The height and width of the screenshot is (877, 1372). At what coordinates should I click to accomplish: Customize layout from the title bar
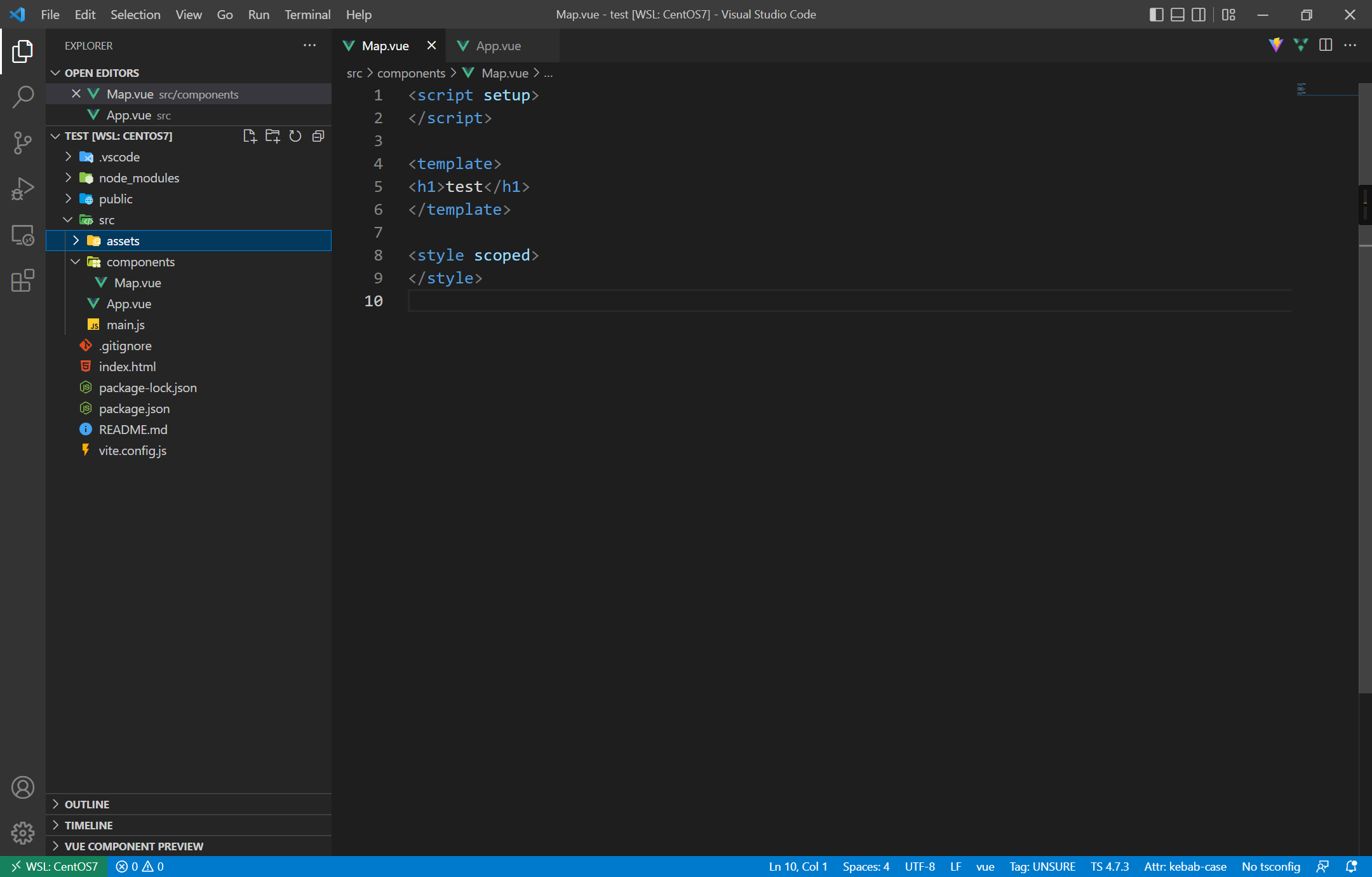point(1228,15)
